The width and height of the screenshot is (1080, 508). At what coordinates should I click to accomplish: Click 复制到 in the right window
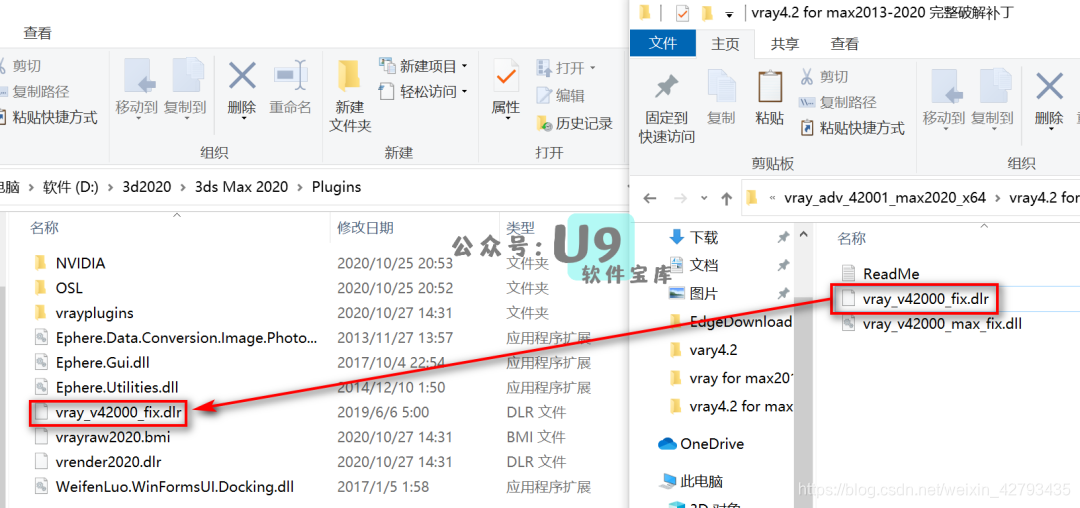(x=992, y=98)
